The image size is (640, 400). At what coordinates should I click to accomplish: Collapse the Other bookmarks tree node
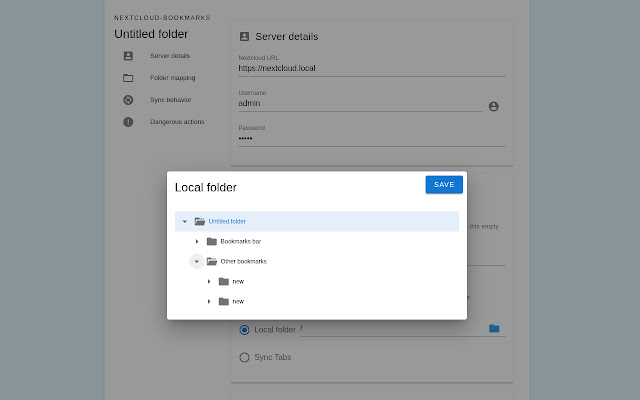[197, 261]
